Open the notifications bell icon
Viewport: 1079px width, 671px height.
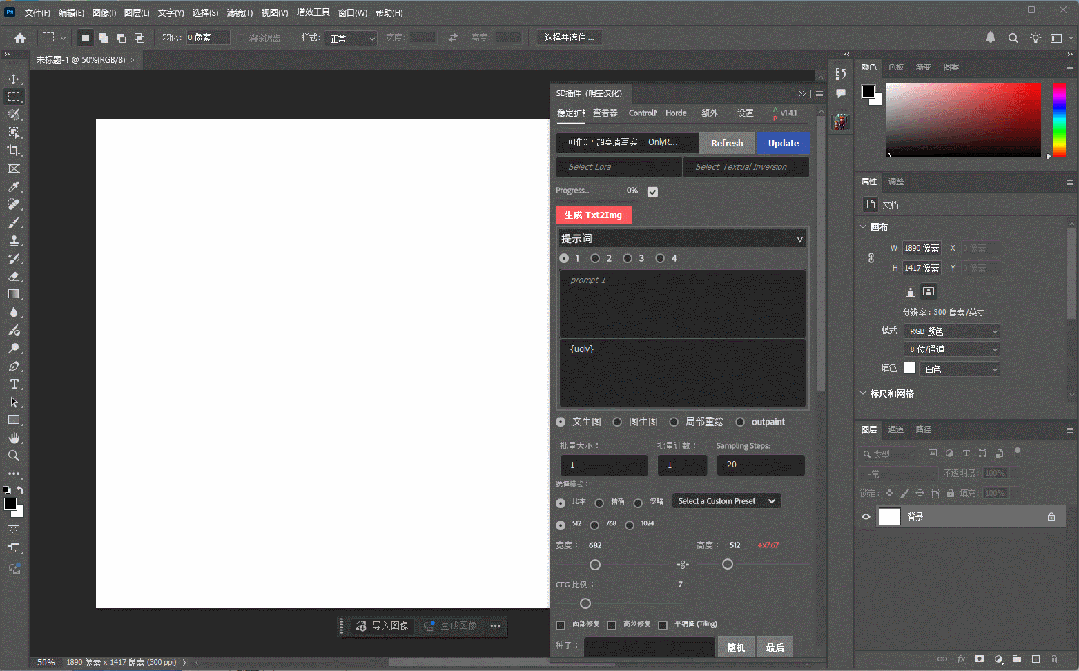[x=990, y=37]
